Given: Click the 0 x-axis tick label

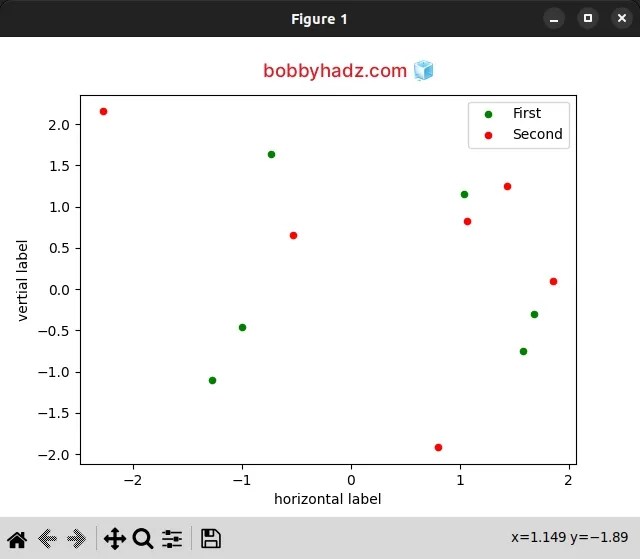Looking at the screenshot, I should pos(351,480).
